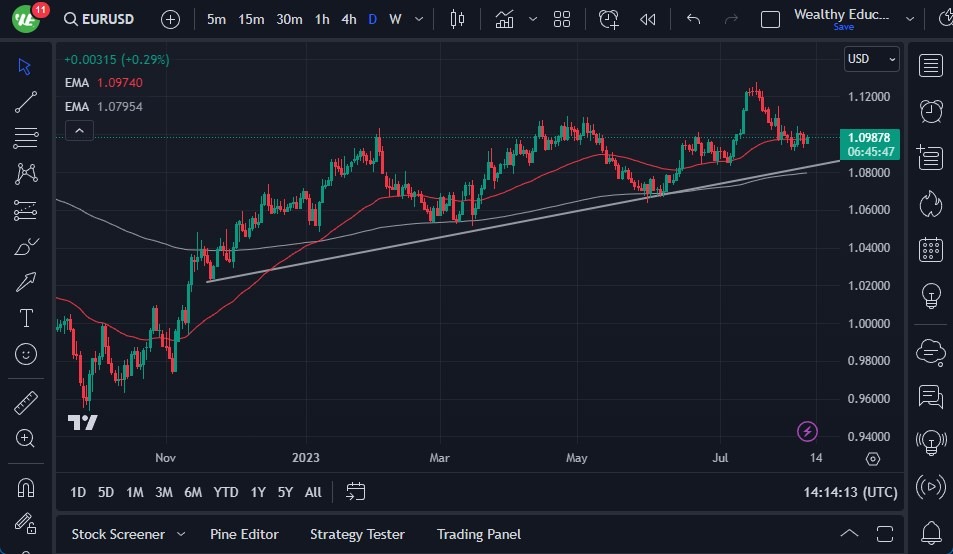953x554 pixels.
Task: Toggle lock all drawings
Action: coord(26,524)
